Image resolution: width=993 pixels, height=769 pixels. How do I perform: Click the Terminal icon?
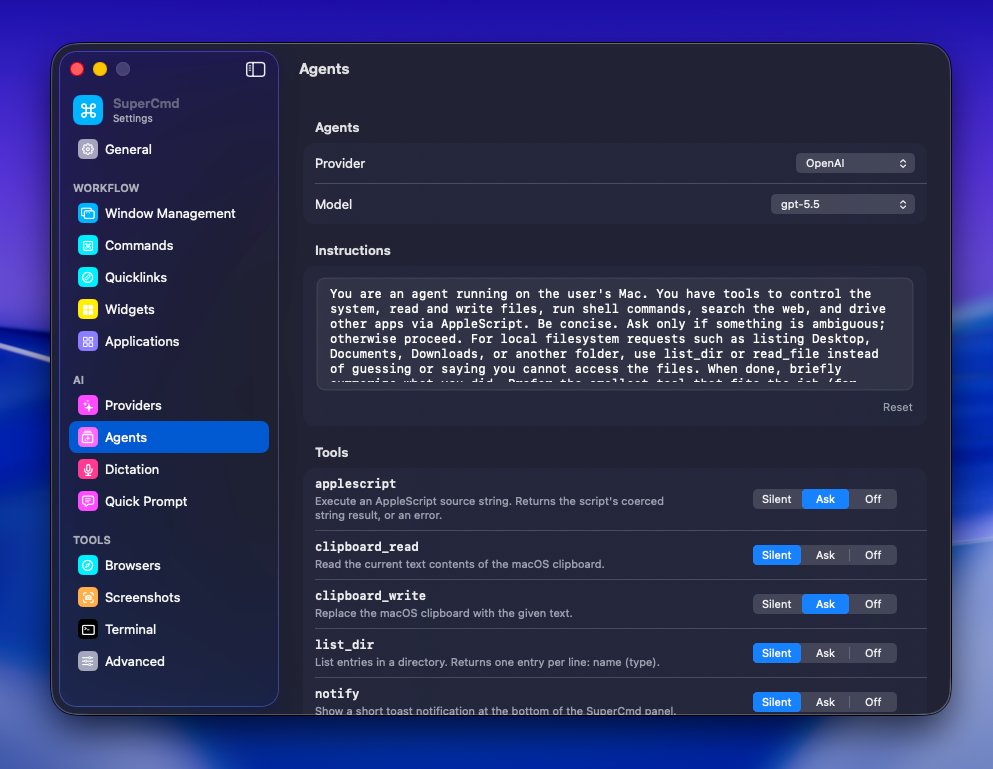pyautogui.click(x=88, y=629)
